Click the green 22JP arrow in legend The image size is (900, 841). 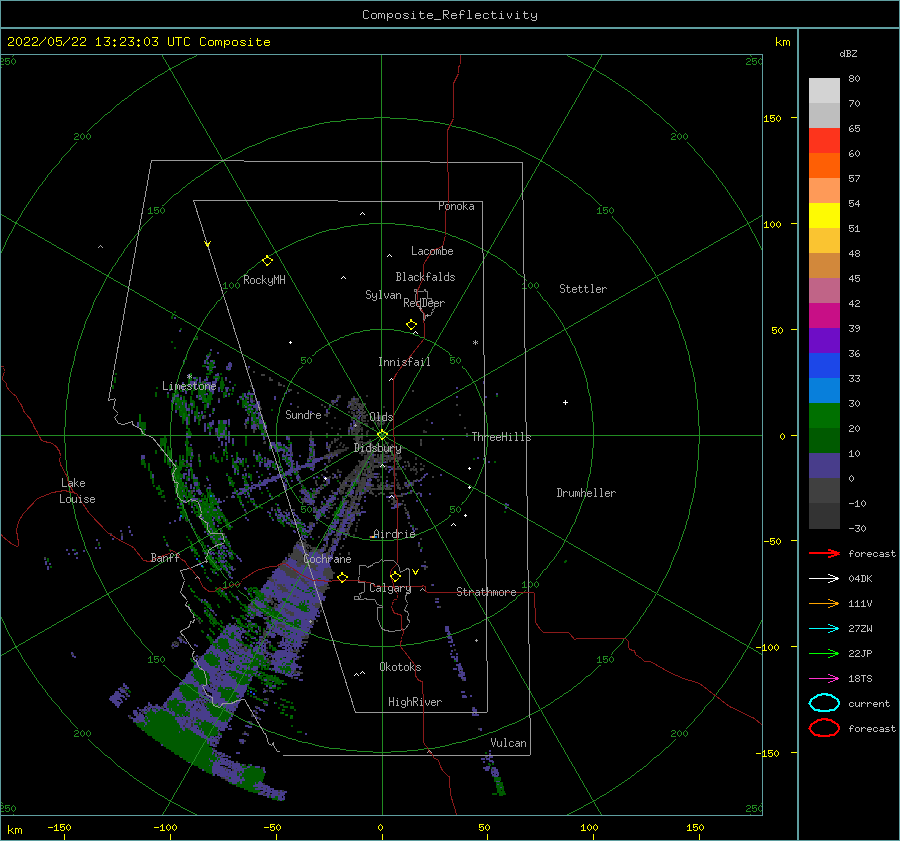coord(824,653)
